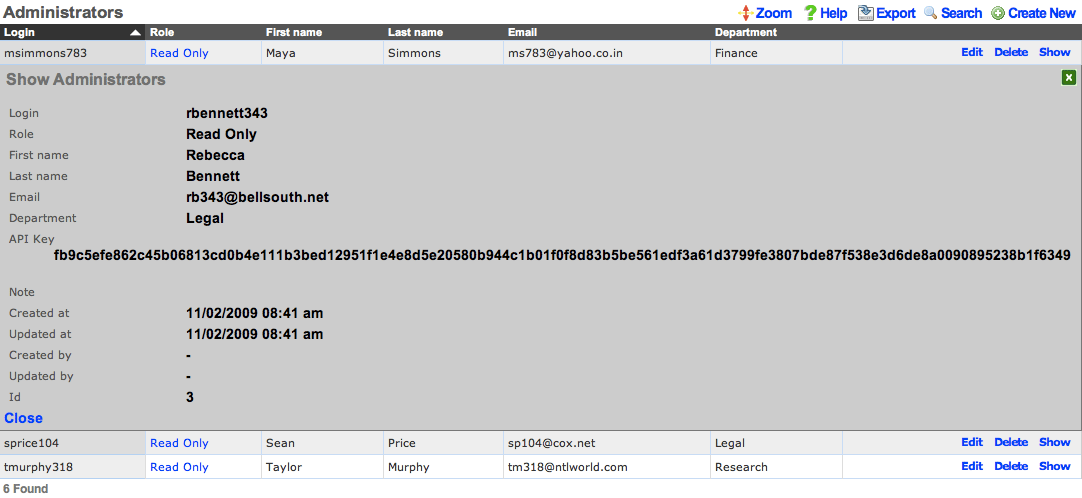The width and height of the screenshot is (1082, 498).
Task: Open Search with the magnifier icon
Action: click(930, 13)
